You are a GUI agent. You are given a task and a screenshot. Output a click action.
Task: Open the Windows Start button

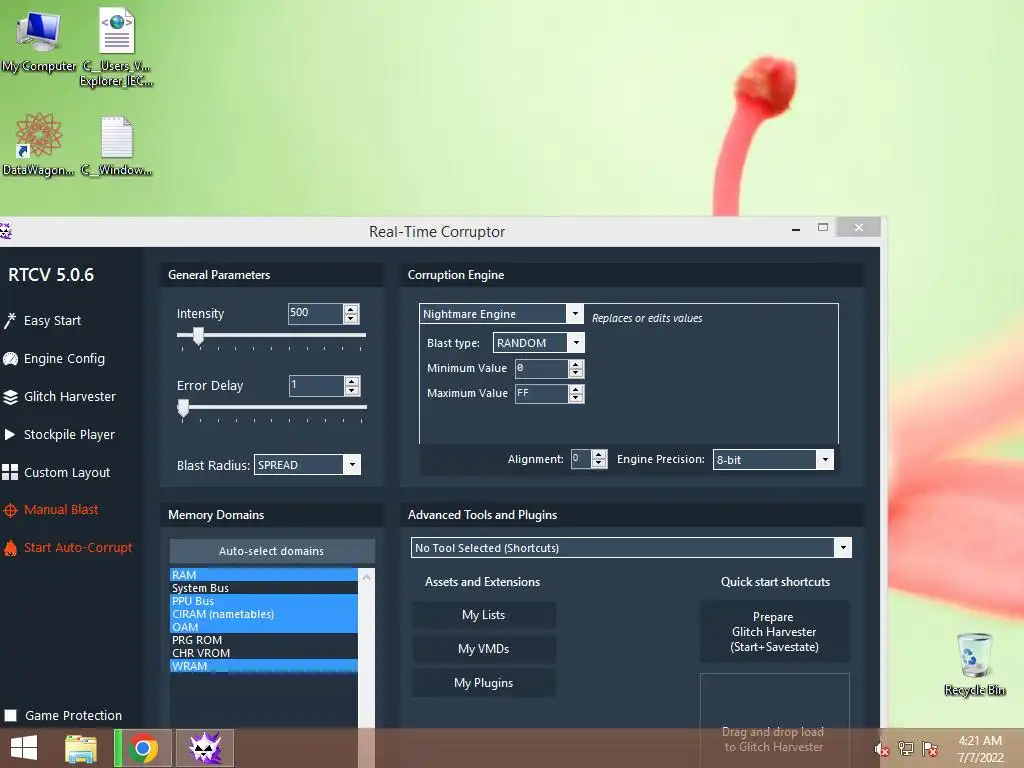[24, 748]
